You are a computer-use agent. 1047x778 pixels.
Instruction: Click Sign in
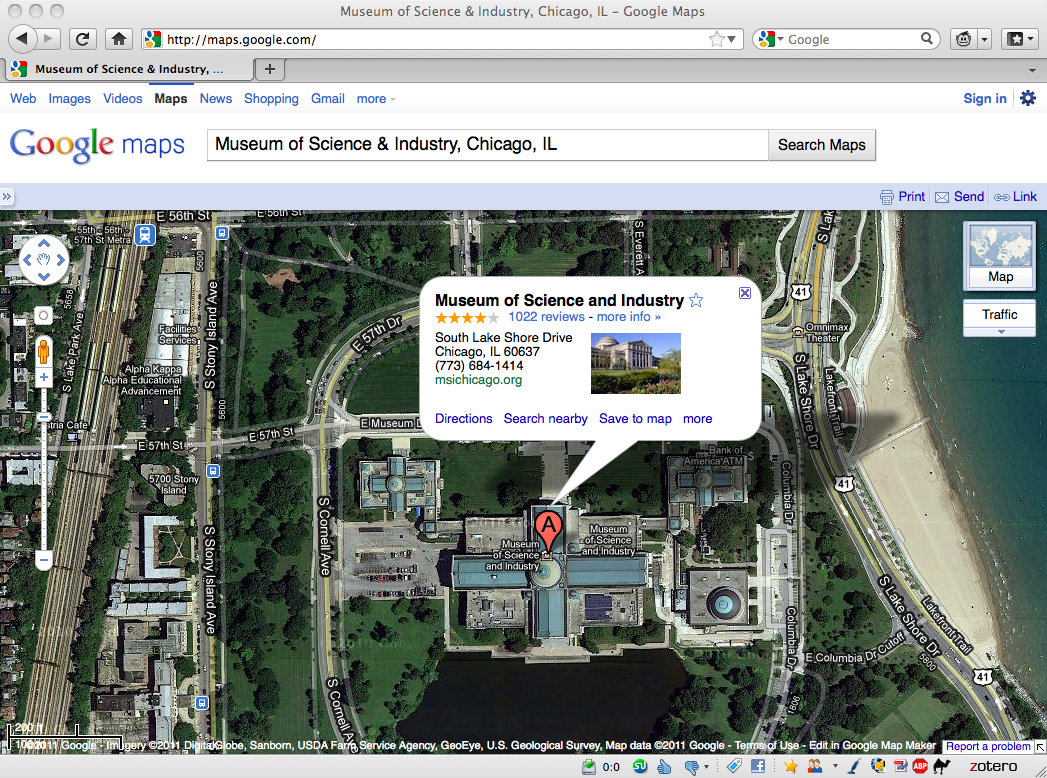(984, 98)
